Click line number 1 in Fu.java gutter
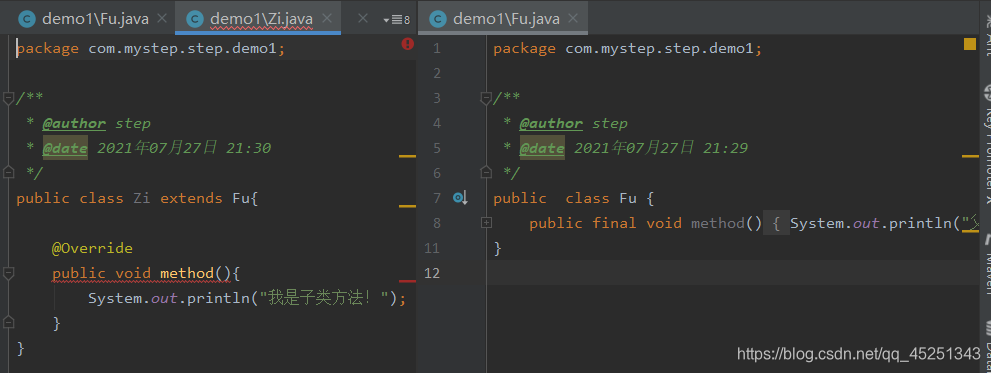 tap(437, 48)
